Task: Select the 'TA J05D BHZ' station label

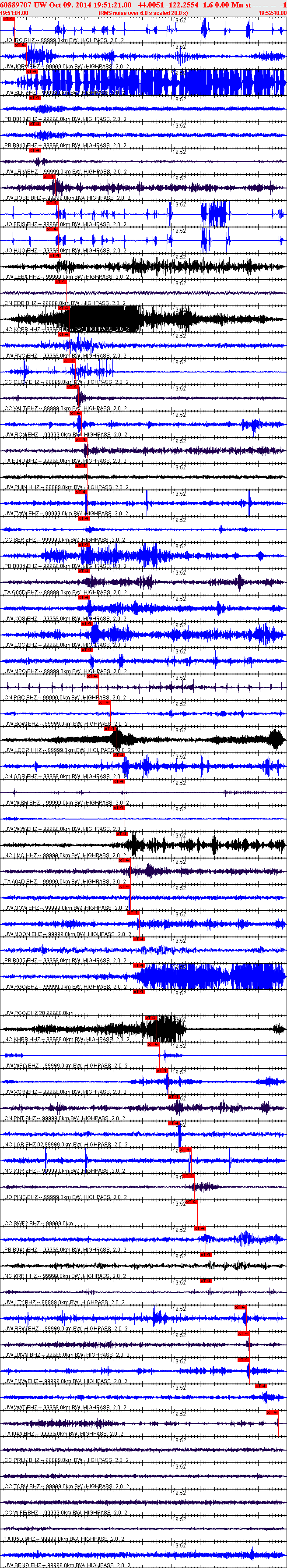Action: (x=21, y=1538)
